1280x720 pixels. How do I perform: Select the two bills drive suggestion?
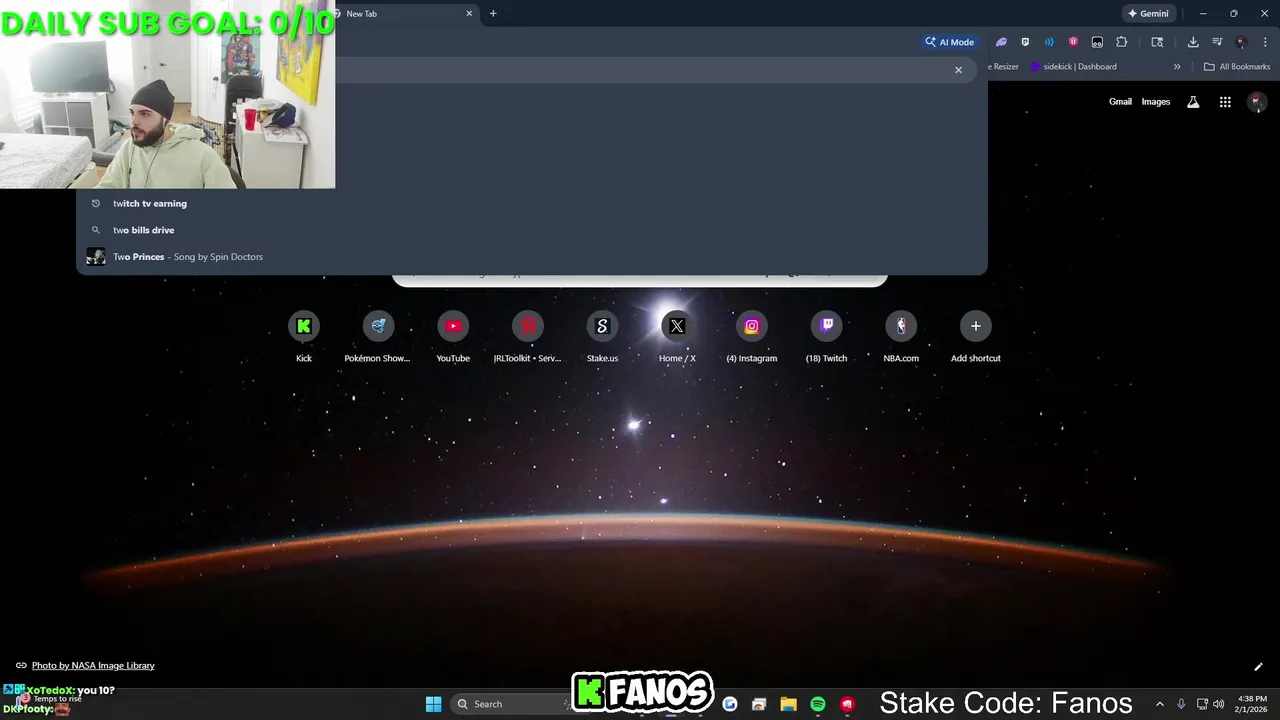tap(532, 230)
